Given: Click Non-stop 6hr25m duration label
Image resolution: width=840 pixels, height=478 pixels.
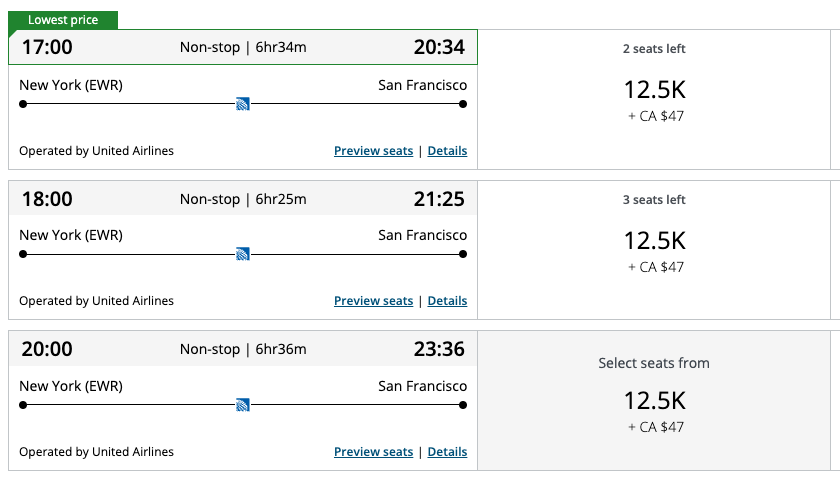Looking at the screenshot, I should click(x=243, y=199).
